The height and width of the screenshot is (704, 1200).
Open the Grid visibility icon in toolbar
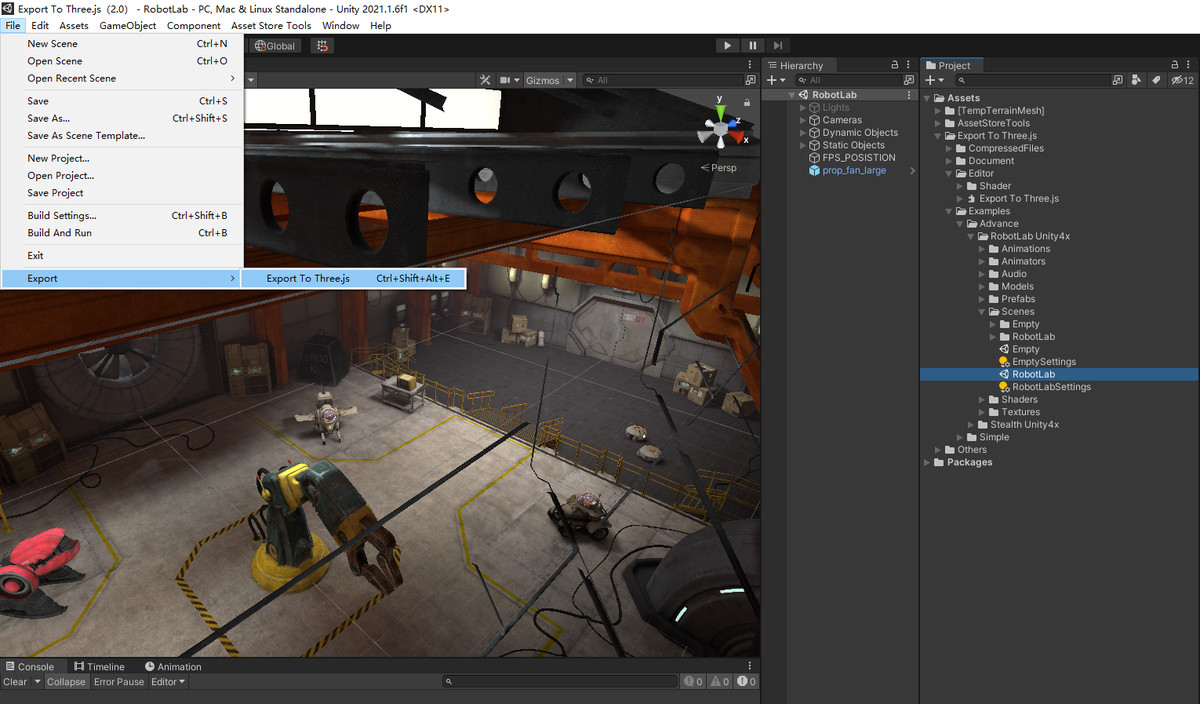pos(323,45)
